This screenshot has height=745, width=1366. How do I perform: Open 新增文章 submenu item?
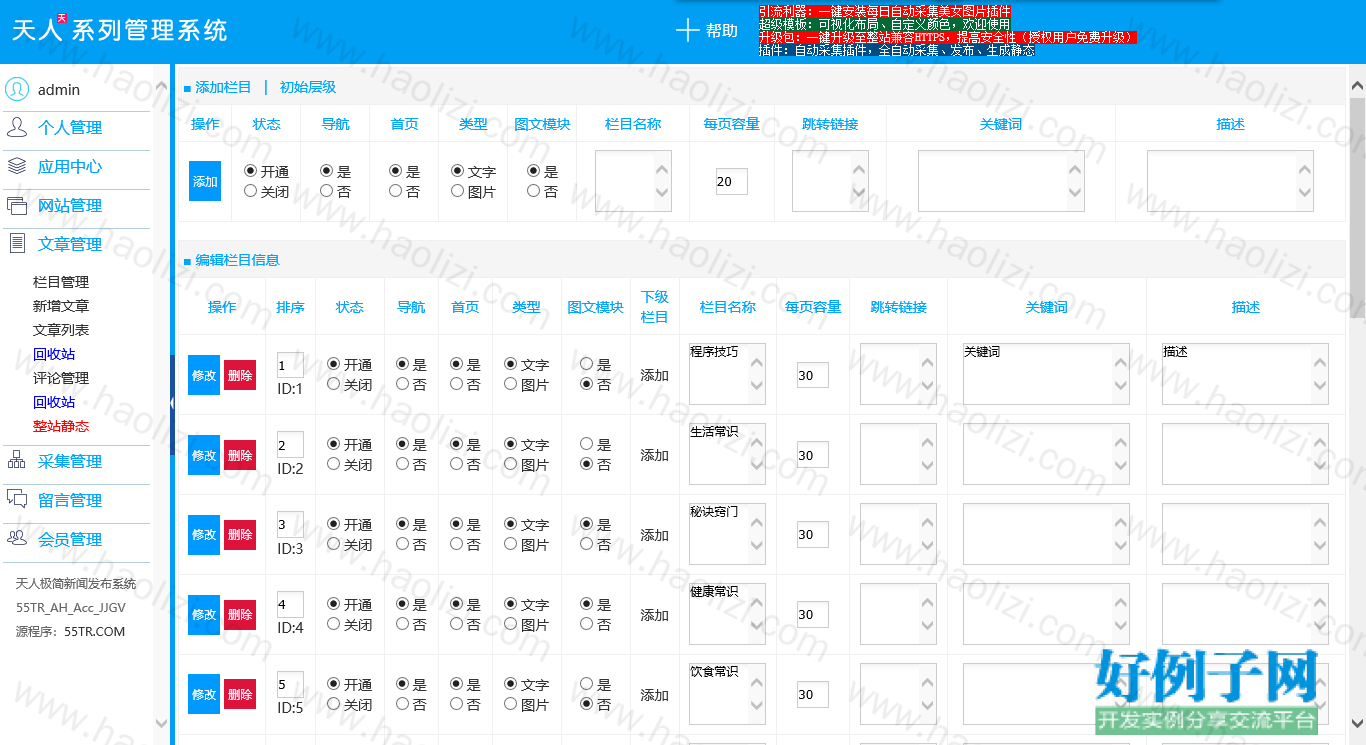tap(61, 306)
